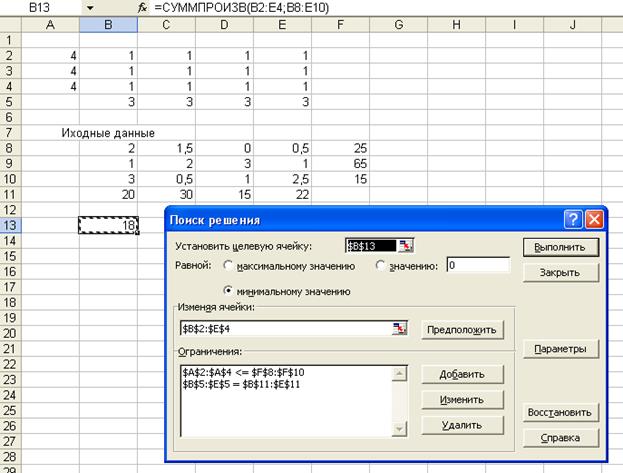The width and height of the screenshot is (623, 473).
Task: Click the range selector icon next to $B$13
Action: [406, 246]
